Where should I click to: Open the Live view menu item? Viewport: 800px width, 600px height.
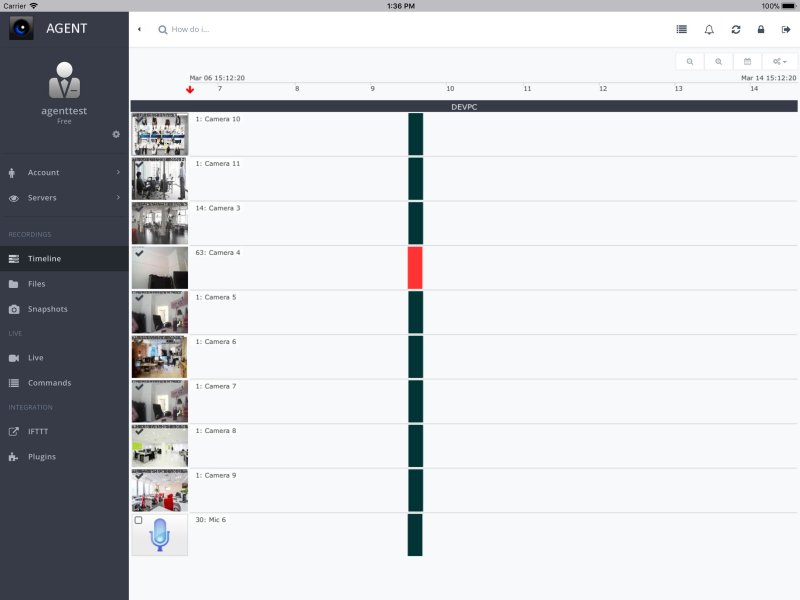(35, 358)
